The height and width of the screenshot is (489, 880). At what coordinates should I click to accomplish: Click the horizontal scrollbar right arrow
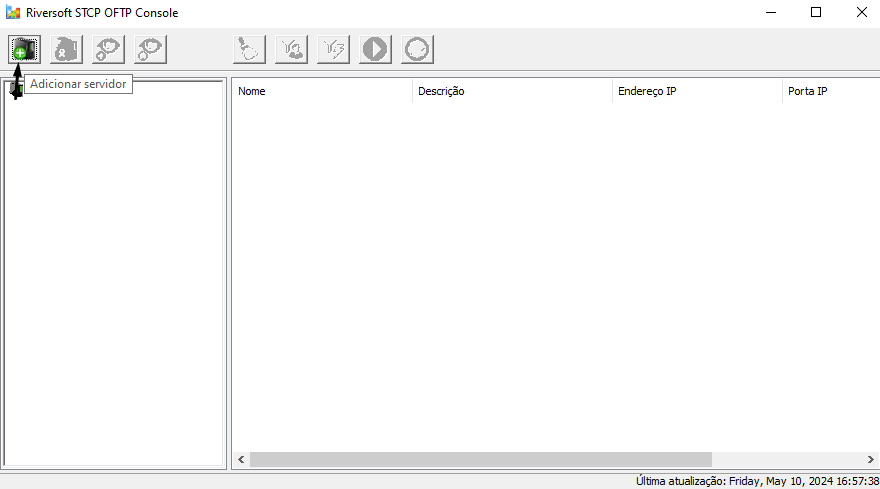(x=870, y=459)
